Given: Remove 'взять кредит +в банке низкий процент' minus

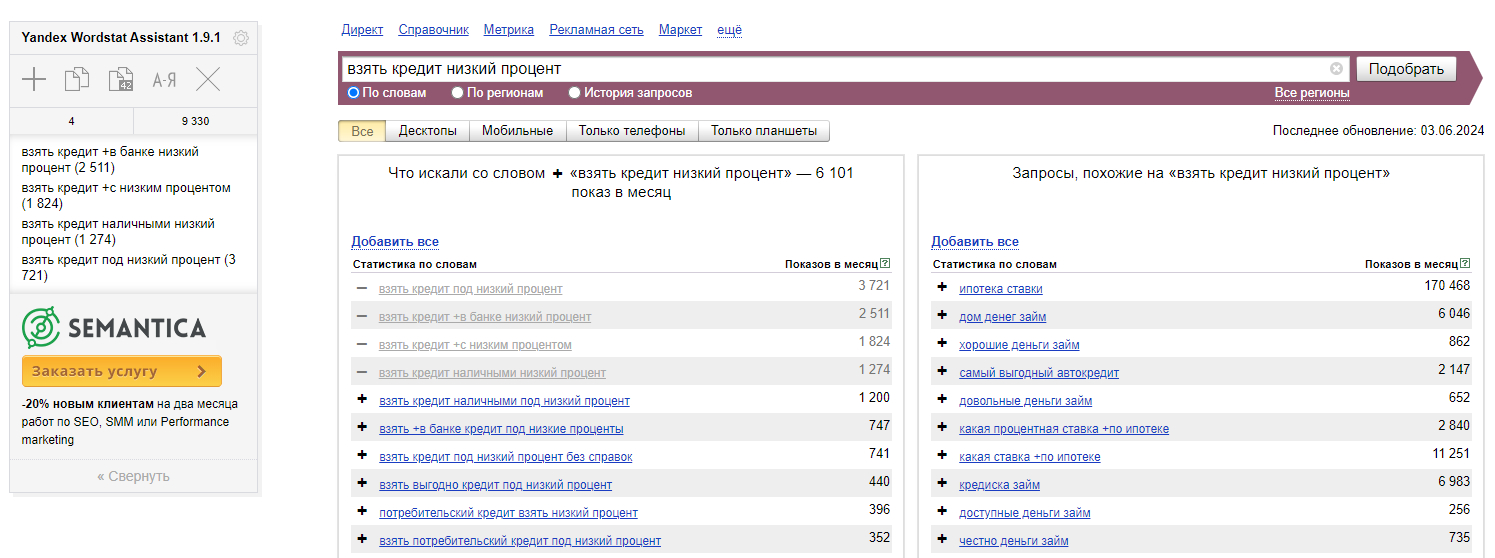Looking at the screenshot, I should click(x=362, y=317).
